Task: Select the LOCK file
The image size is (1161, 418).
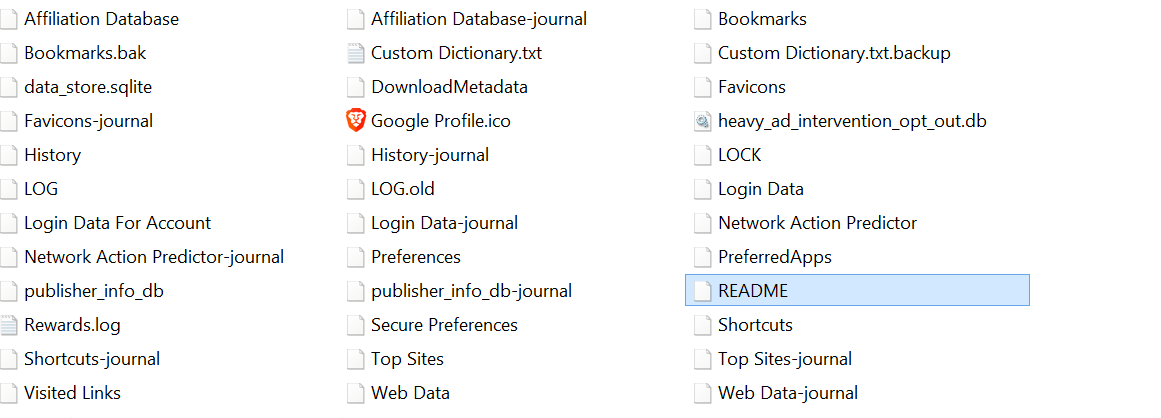Action: tap(740, 155)
